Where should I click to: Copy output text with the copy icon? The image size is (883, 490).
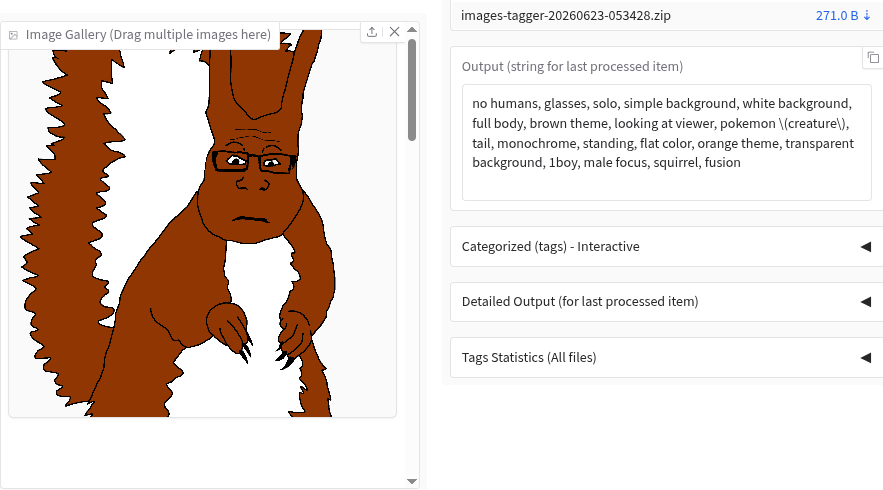click(873, 57)
